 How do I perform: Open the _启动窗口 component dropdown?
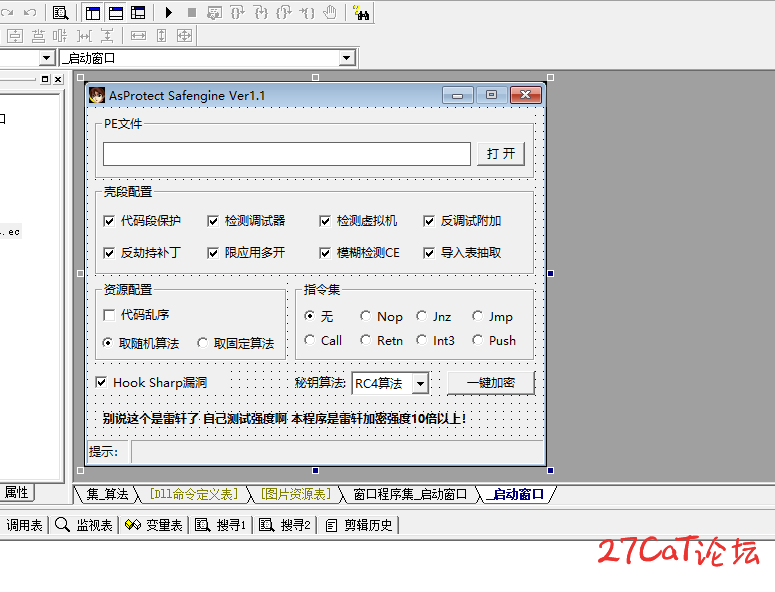(346, 58)
